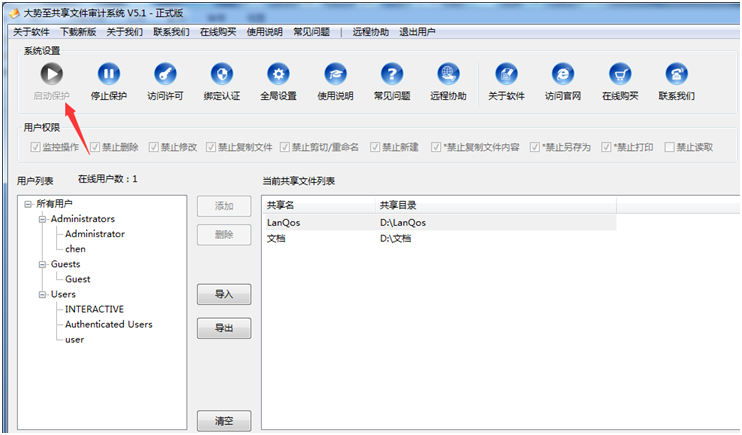The image size is (742, 435).
Task: Click 常见问题 question mark icon
Action: tap(391, 74)
